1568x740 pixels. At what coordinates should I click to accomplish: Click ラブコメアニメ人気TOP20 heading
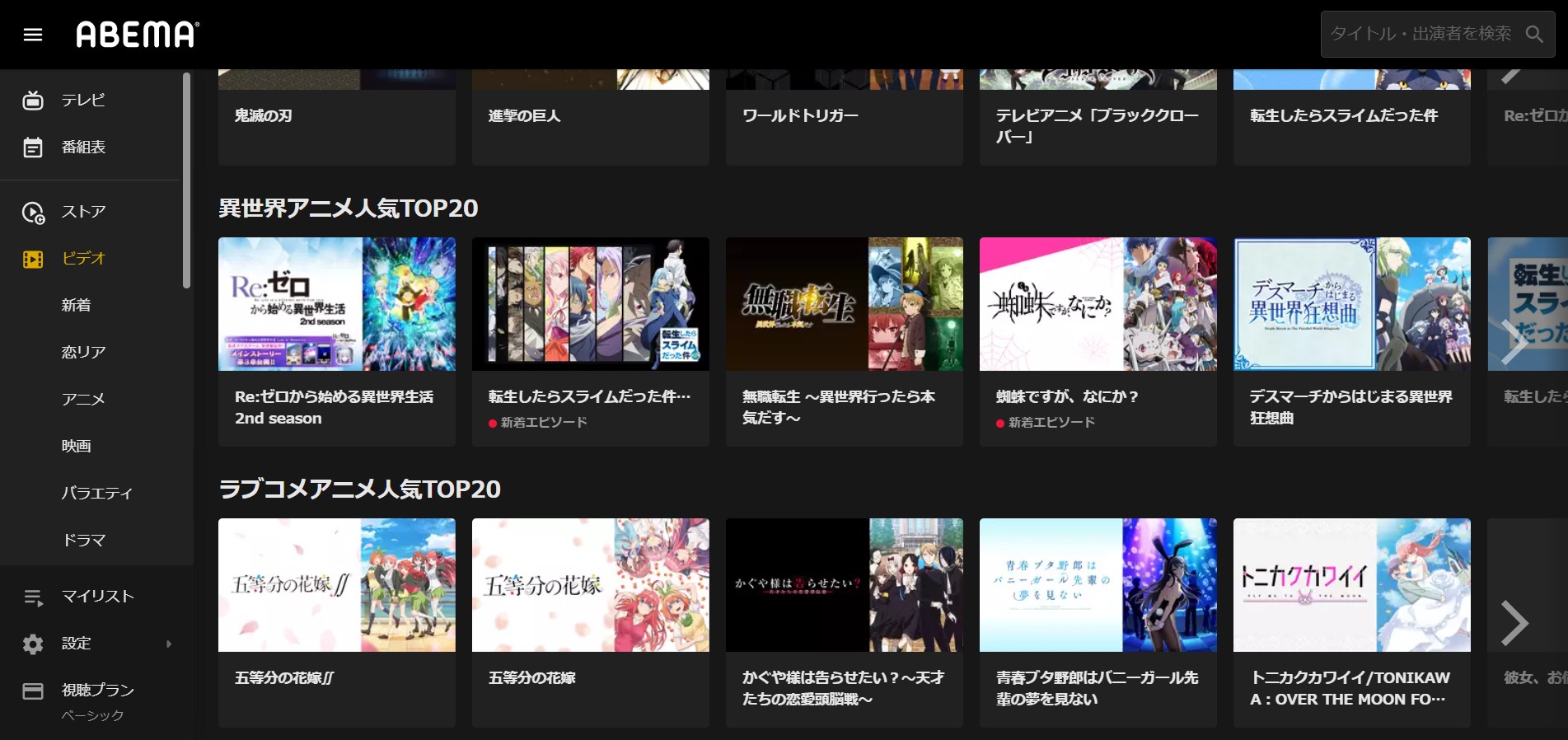click(360, 489)
